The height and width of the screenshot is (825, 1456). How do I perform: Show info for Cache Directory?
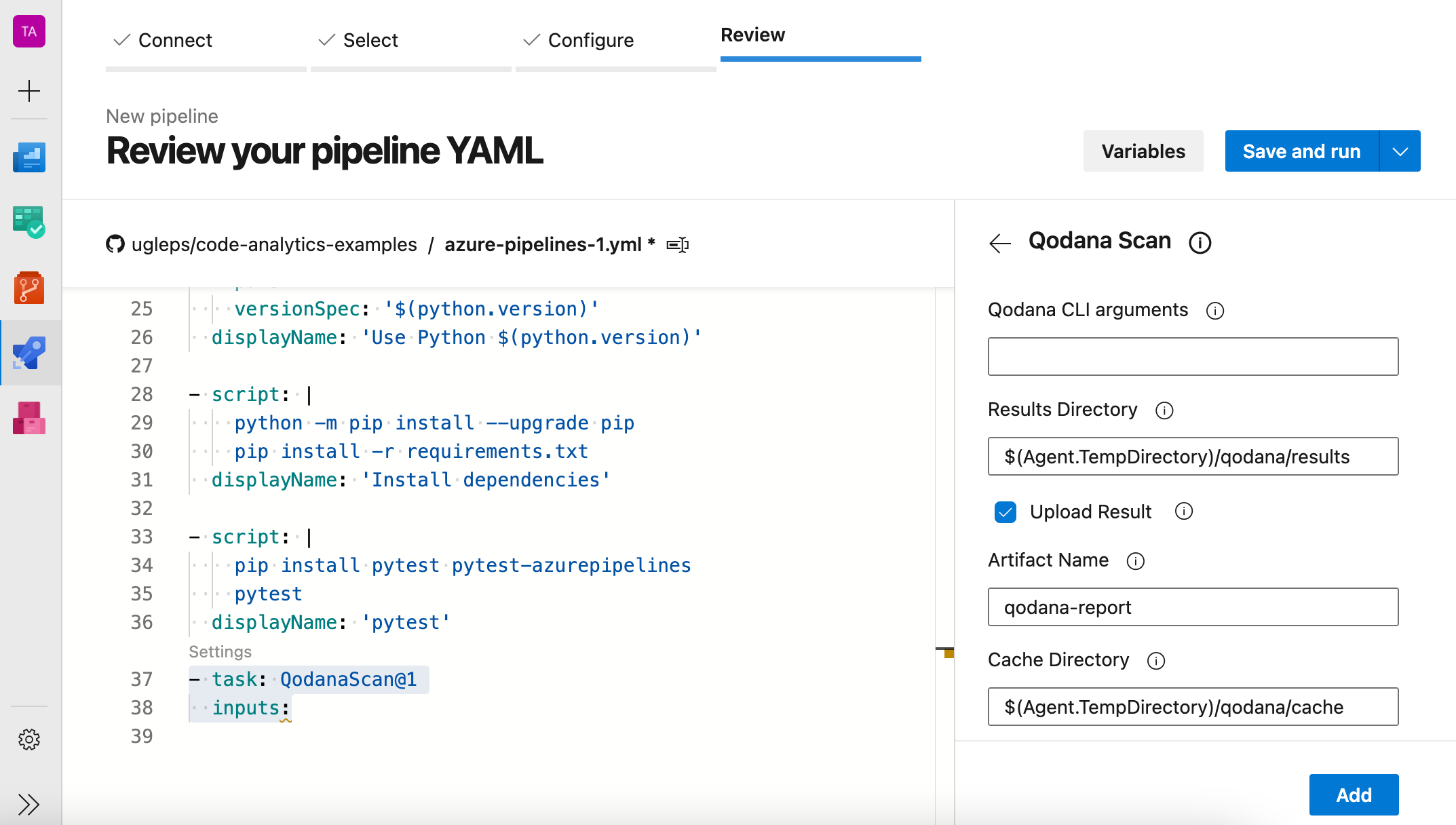[1156, 661]
